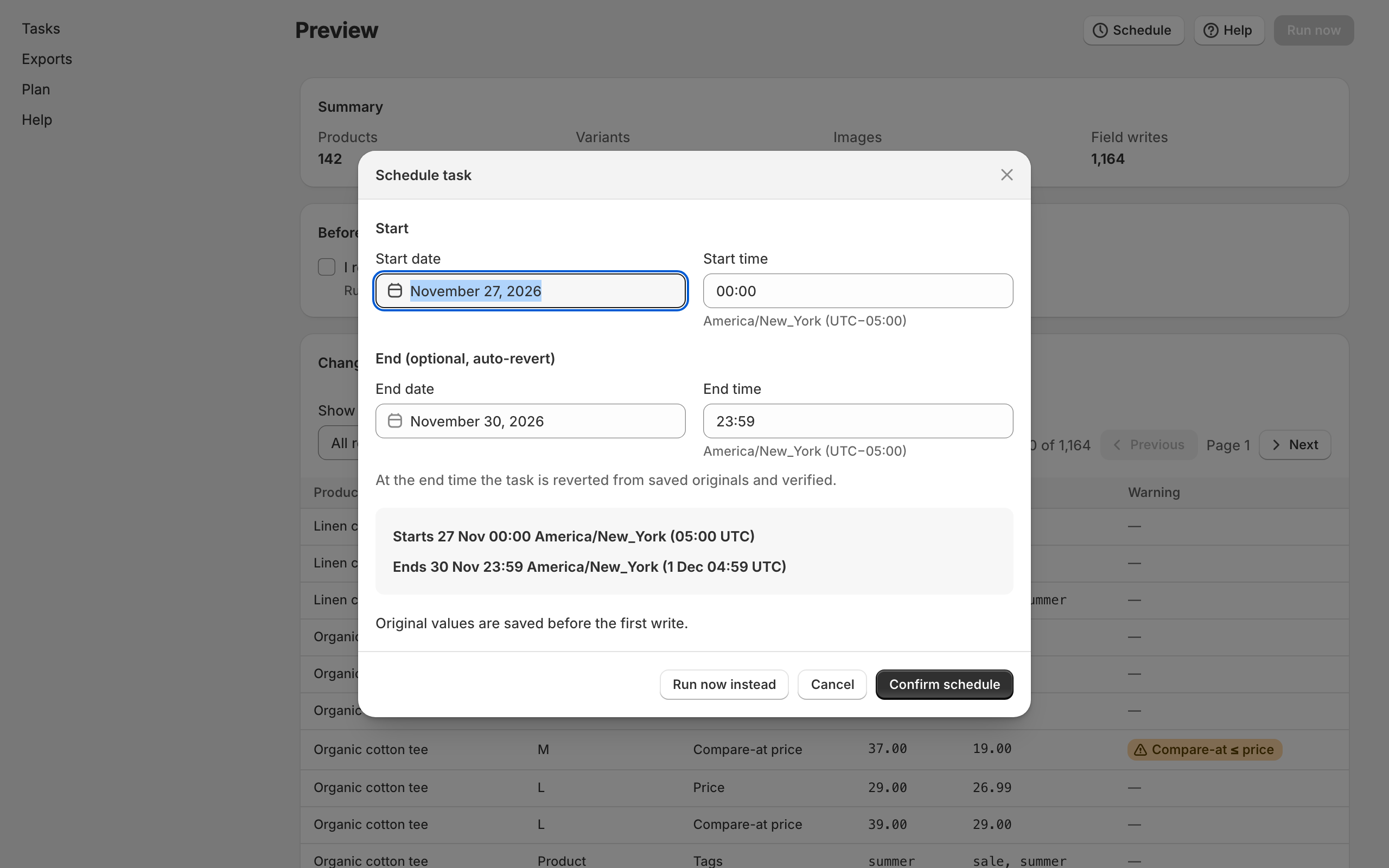
Task: Click 26.99 in the Price row
Action: tap(992, 787)
